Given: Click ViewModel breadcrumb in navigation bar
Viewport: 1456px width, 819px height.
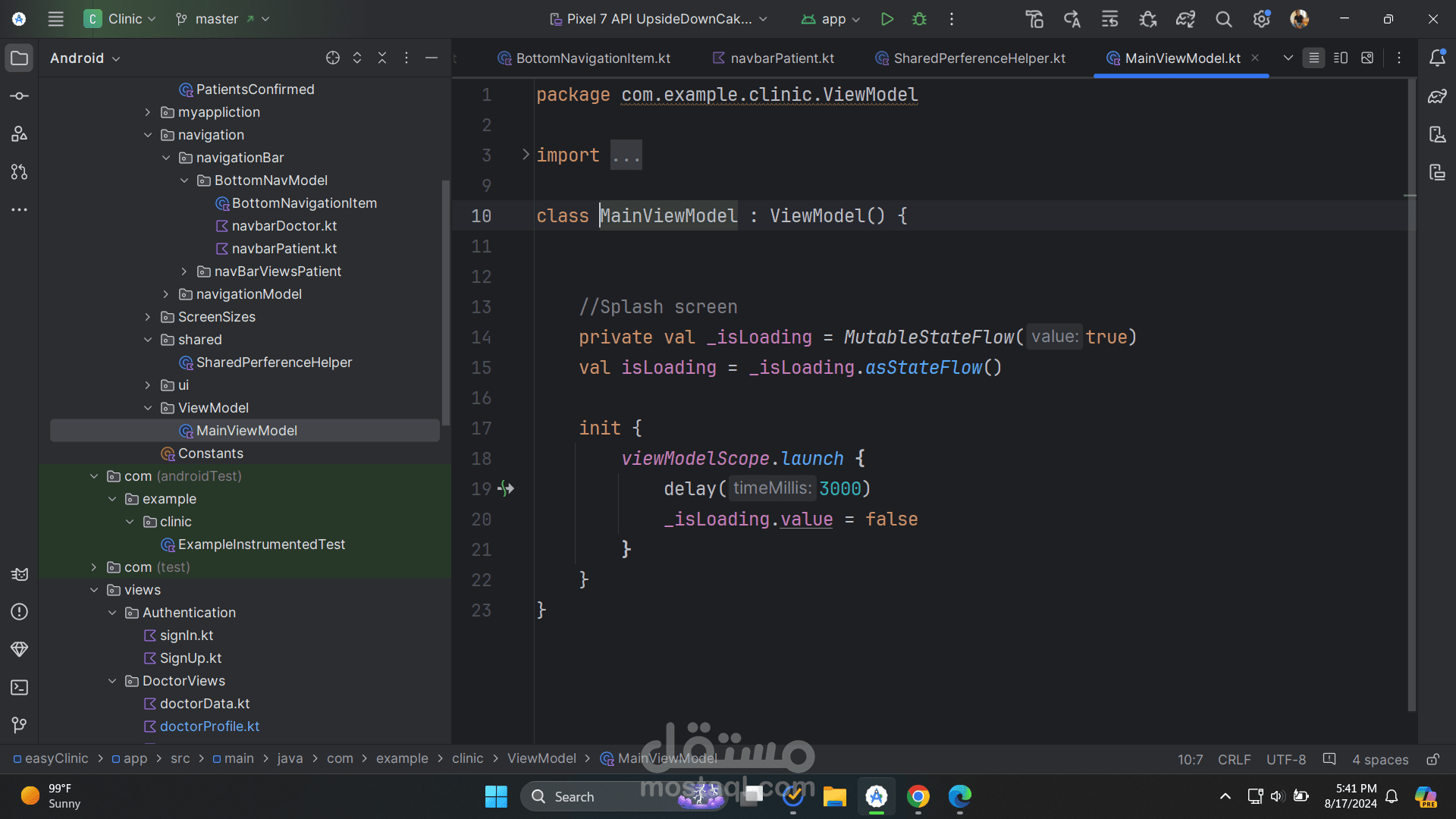Looking at the screenshot, I should [541, 758].
